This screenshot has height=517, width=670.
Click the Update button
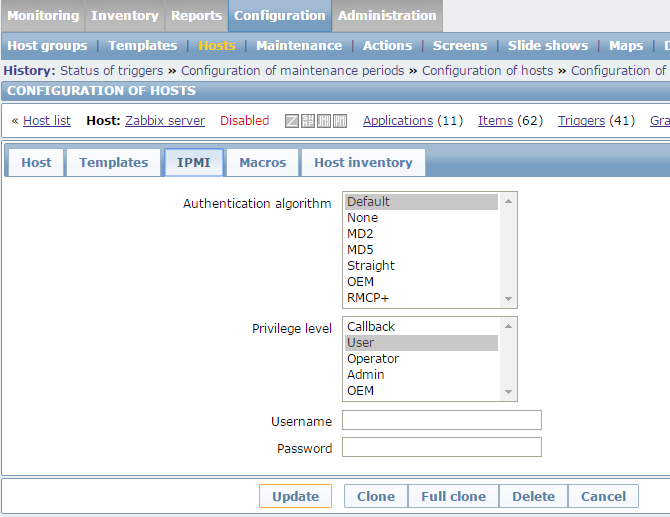coord(295,496)
